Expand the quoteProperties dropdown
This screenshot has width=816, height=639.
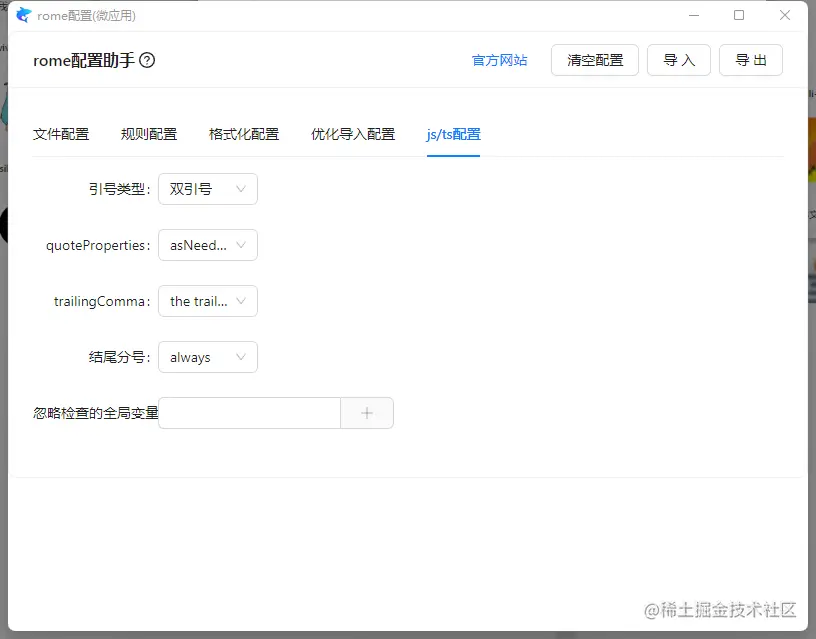(x=208, y=245)
